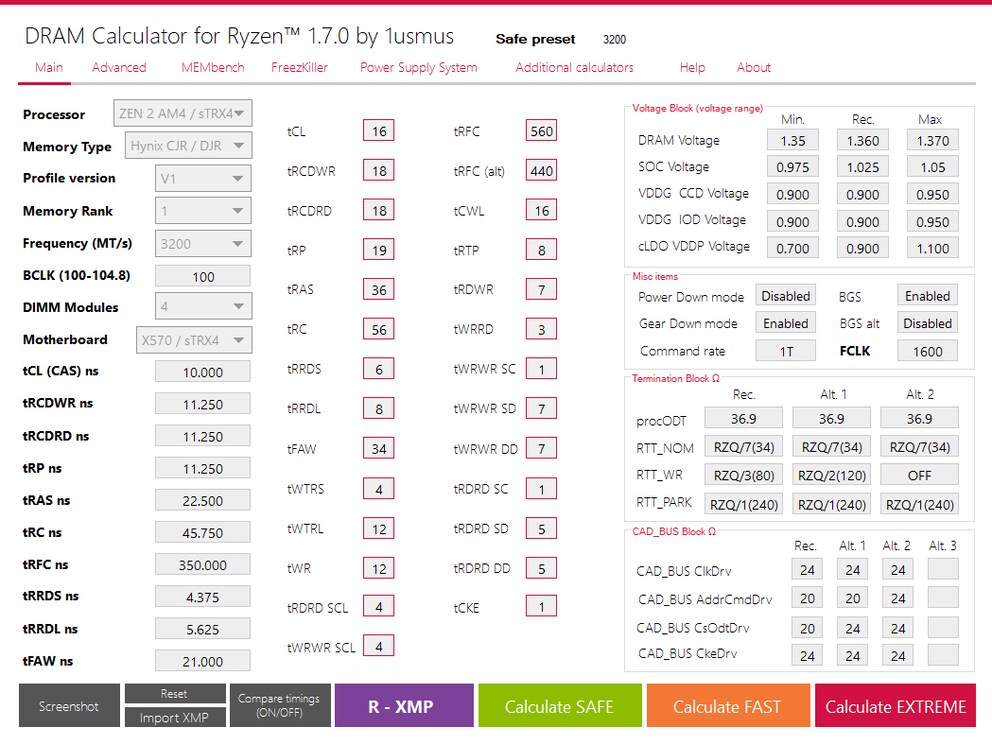Click the tCKE value 1
992x745 pixels.
pos(542,607)
